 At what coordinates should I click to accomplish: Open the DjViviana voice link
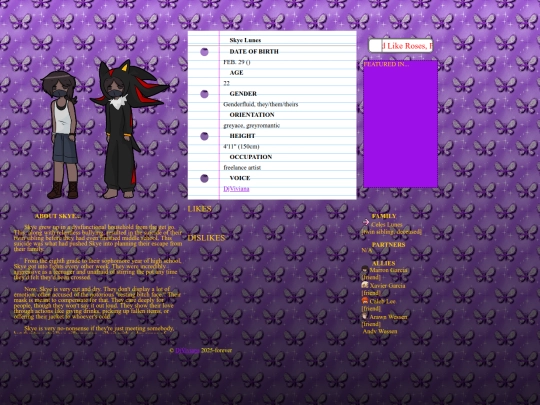(236, 189)
